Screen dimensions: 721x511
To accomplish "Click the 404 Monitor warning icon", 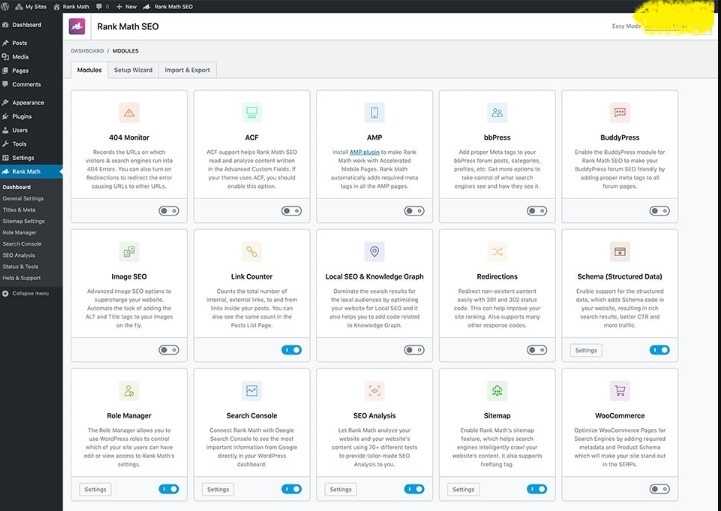I will [129, 112].
